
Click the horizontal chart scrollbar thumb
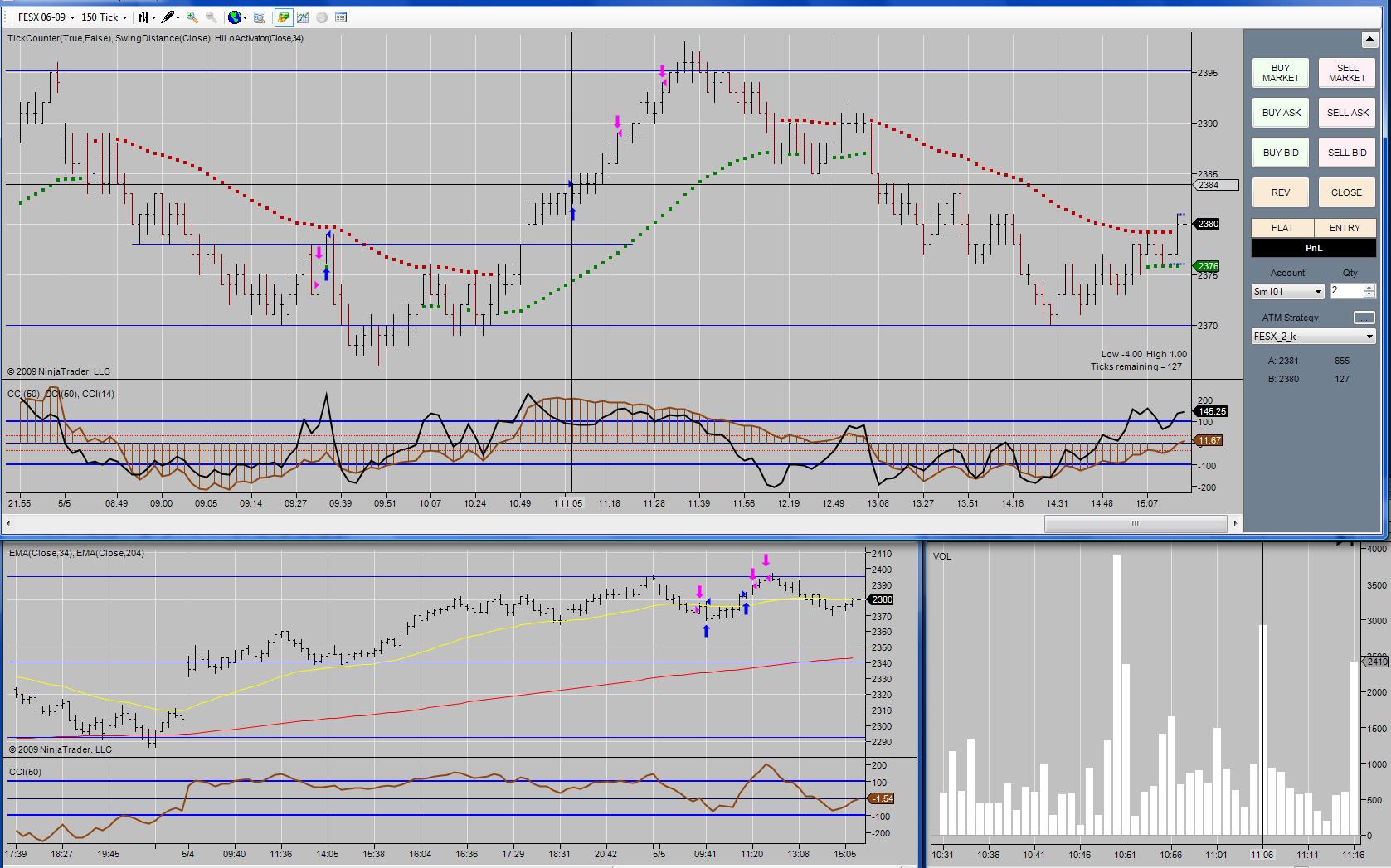[1135, 523]
